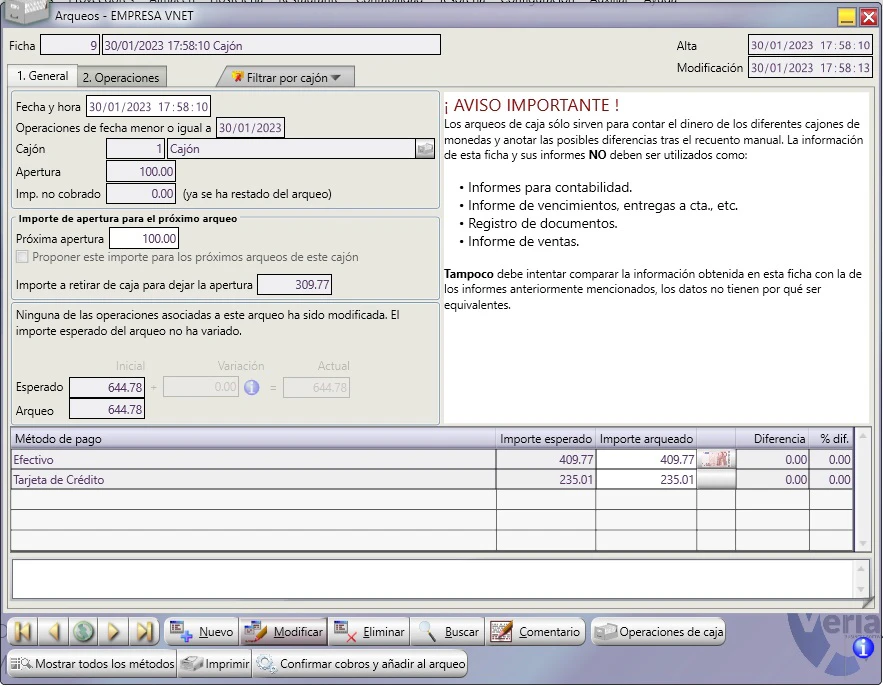Open Operaciones de caja
Image resolution: width=883 pixels, height=687 pixels.
click(x=658, y=632)
